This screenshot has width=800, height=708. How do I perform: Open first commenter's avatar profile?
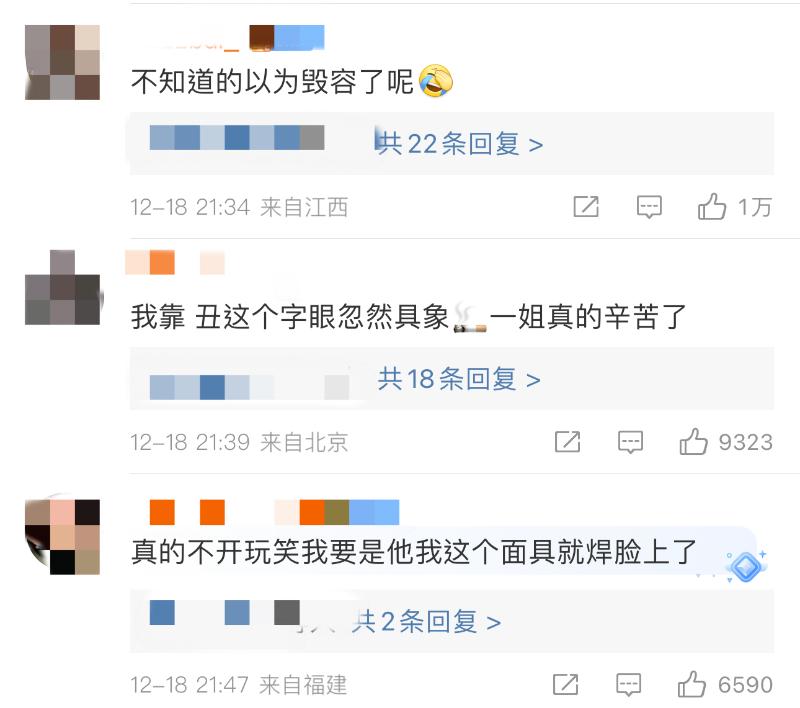pyautogui.click(x=62, y=62)
